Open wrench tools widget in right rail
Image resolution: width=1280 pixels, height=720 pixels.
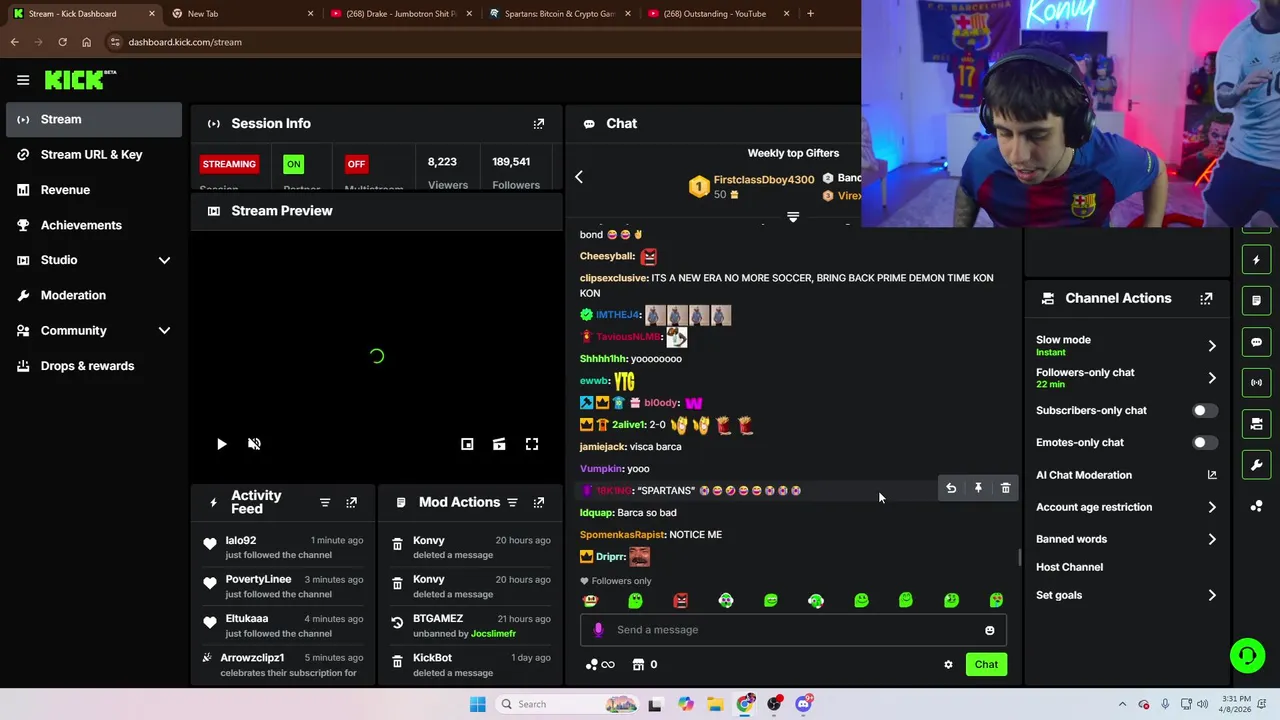pos(1256,465)
